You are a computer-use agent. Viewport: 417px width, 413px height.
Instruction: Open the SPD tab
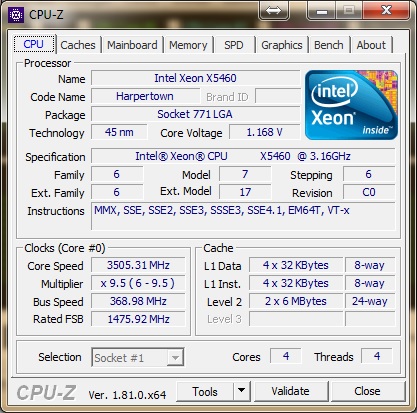[x=234, y=45]
